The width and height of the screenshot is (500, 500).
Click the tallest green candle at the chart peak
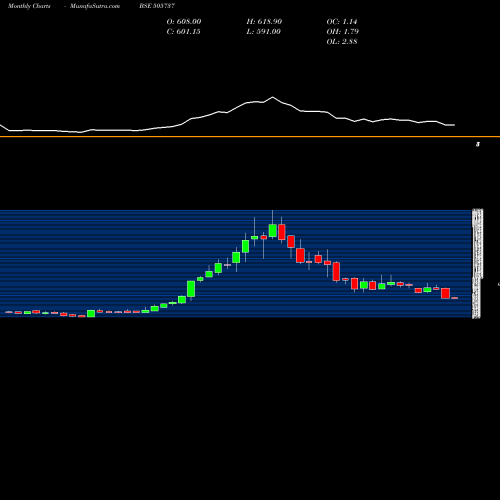(x=273, y=231)
